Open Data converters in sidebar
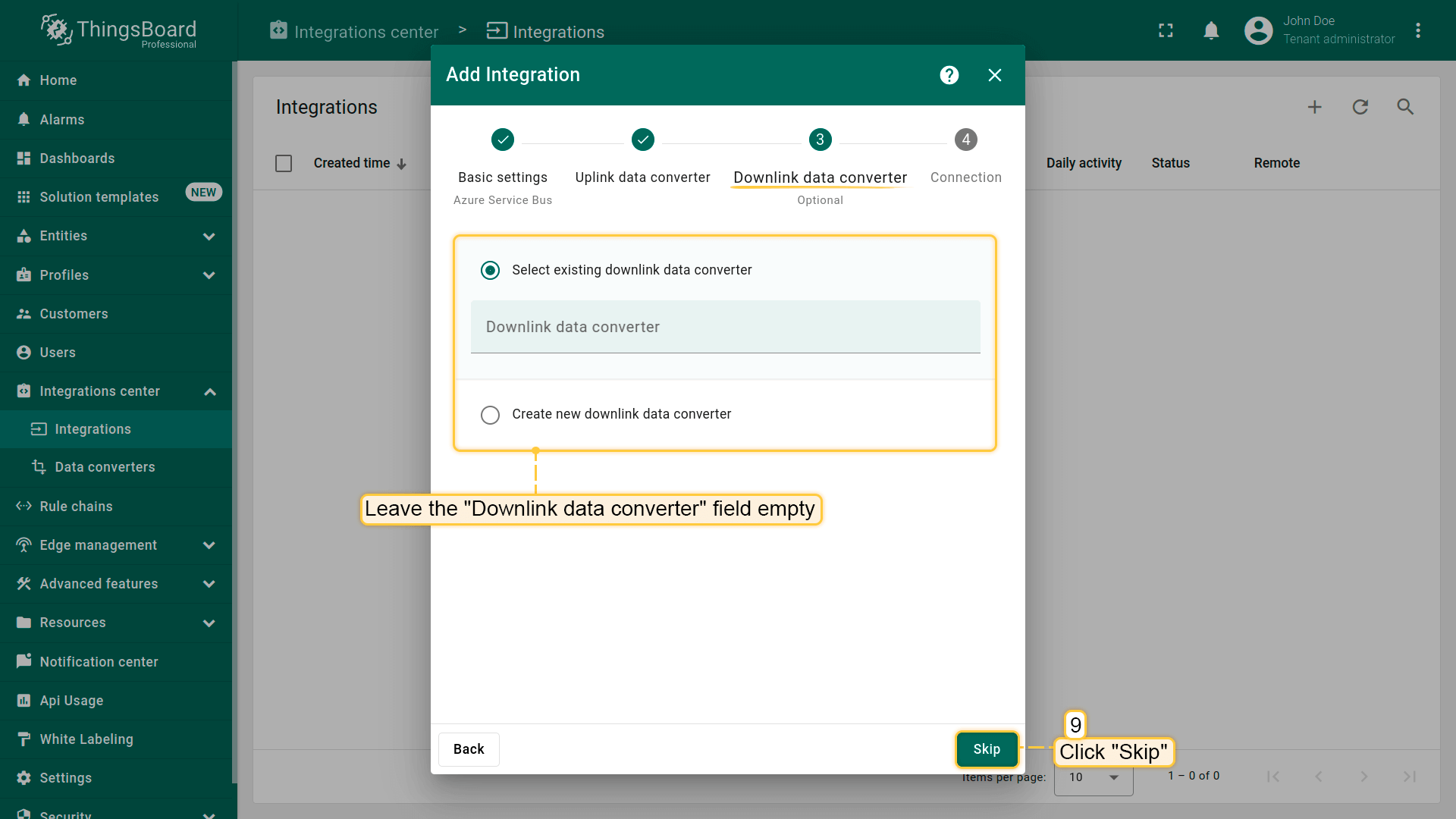Viewport: 1456px width, 819px height. click(x=105, y=467)
